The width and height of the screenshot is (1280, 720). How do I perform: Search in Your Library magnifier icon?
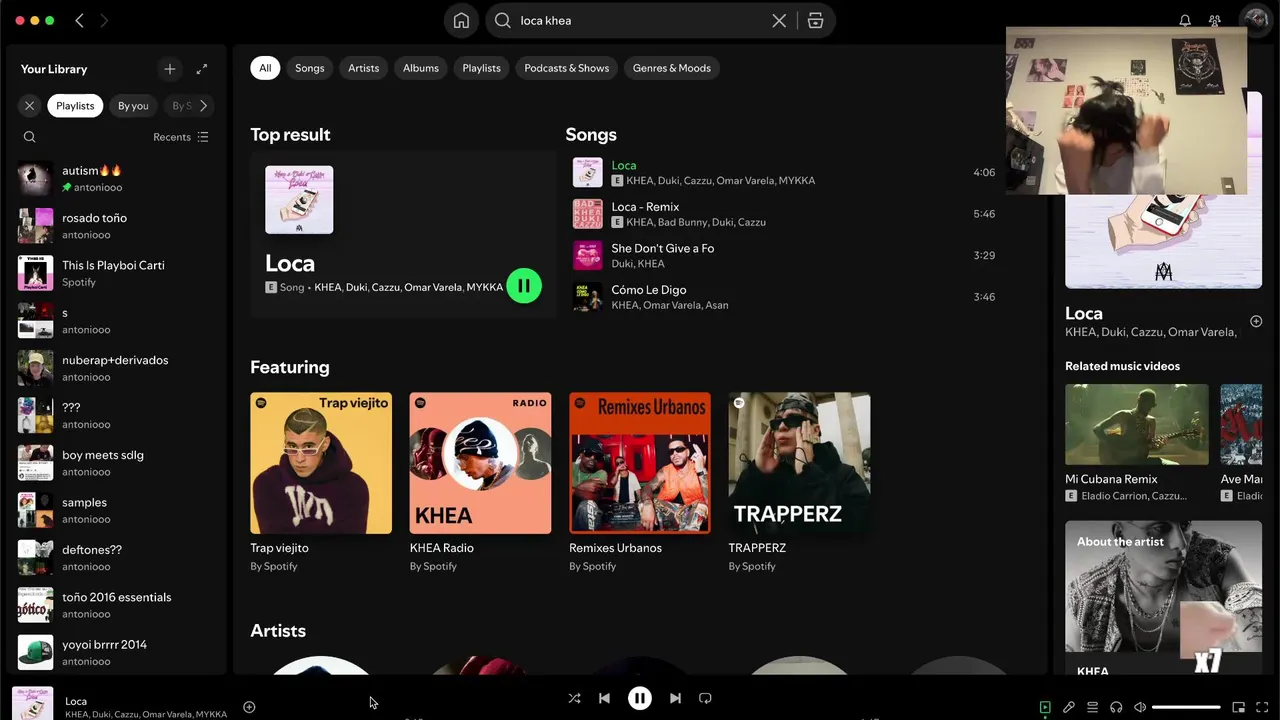tap(29, 137)
